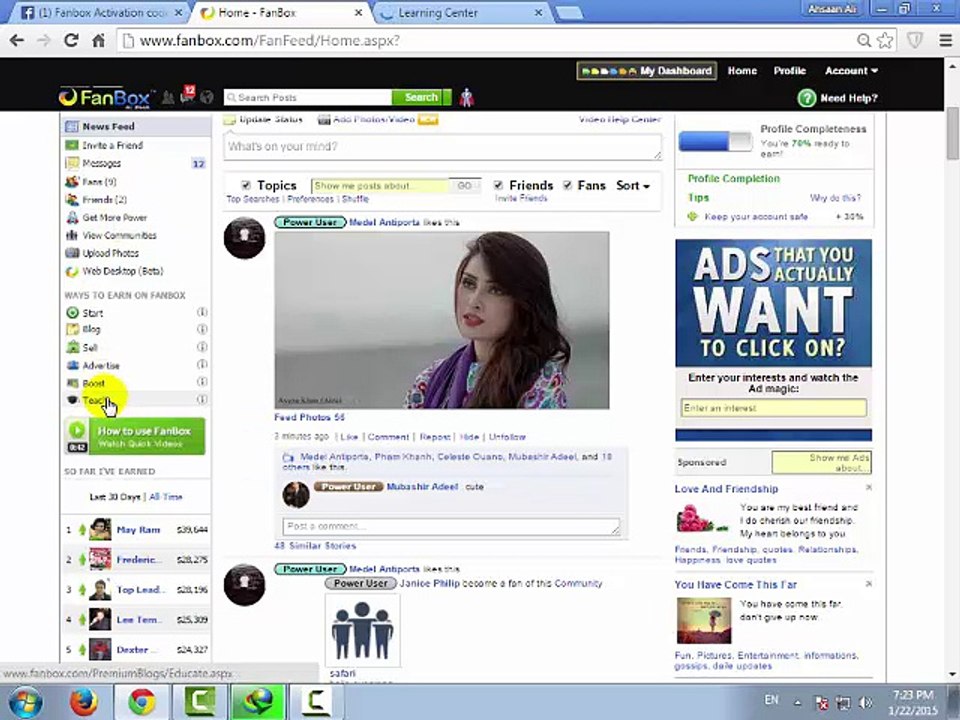Click the zoom magnifier icon in address bar
The width and height of the screenshot is (960, 720).
click(x=863, y=40)
